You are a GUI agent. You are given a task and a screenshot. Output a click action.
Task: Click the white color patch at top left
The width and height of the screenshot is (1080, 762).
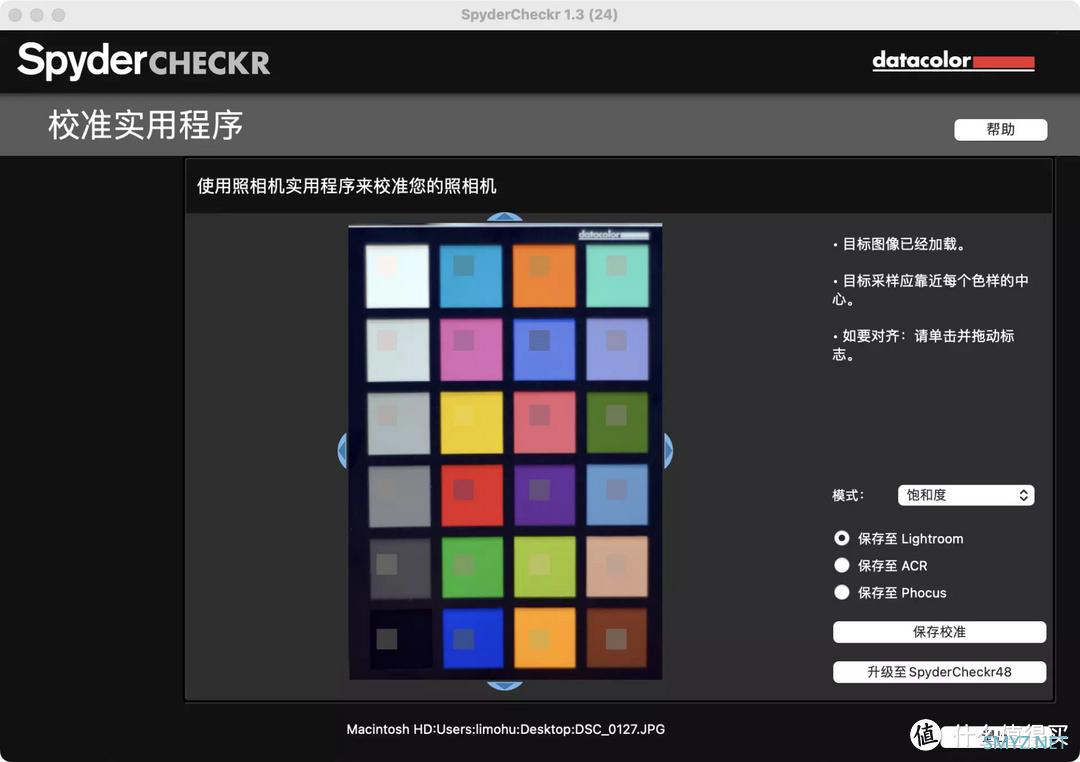pos(399,274)
